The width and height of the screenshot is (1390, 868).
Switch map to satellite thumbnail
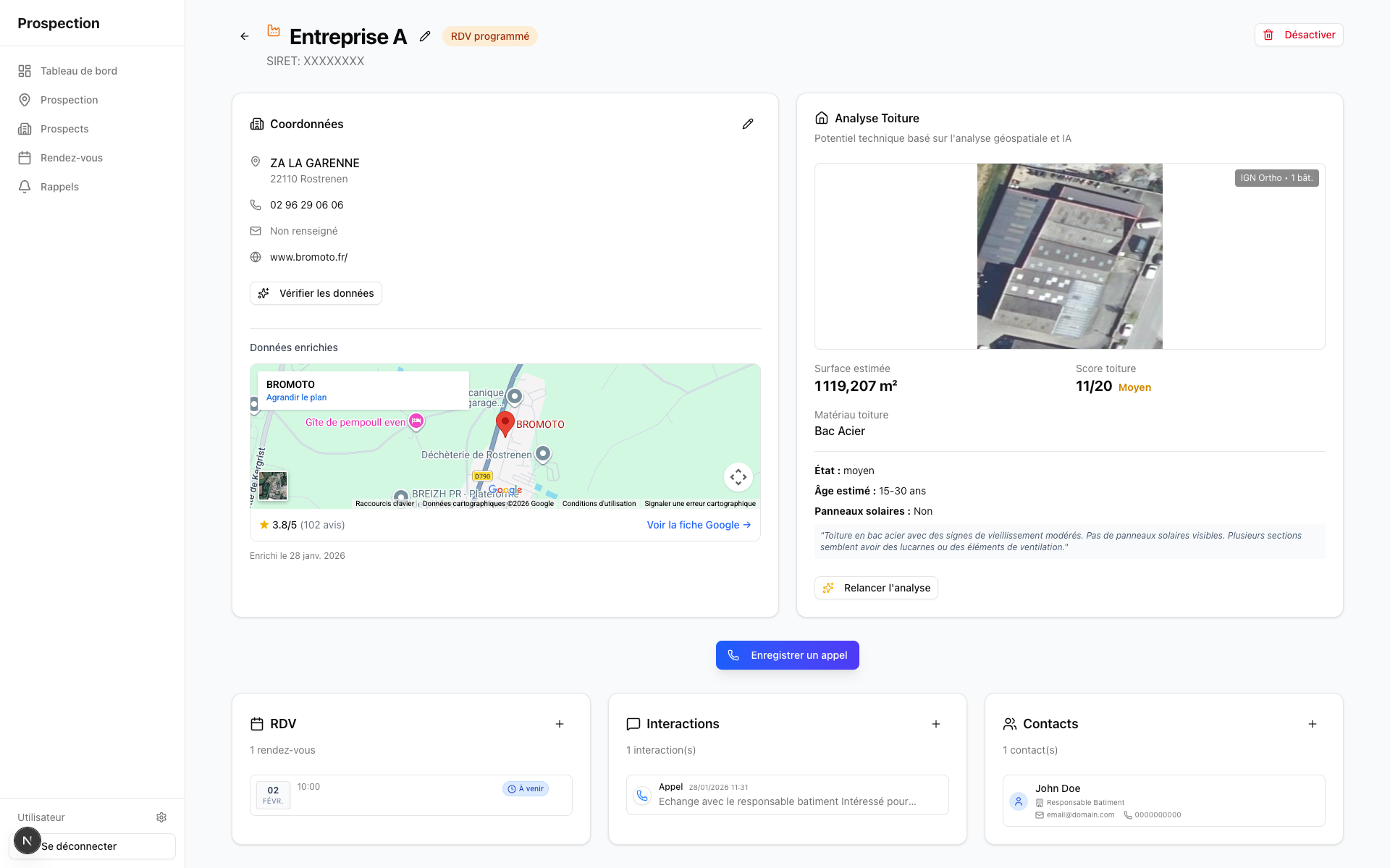(x=273, y=486)
